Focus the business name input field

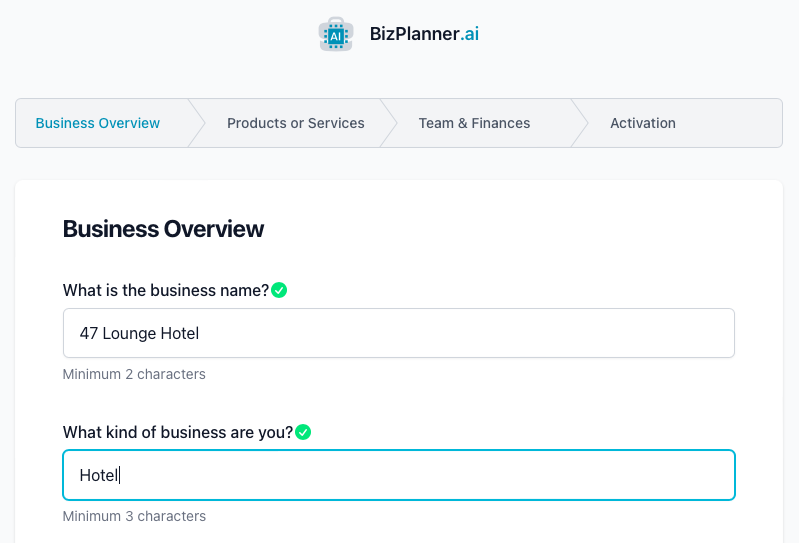[398, 333]
